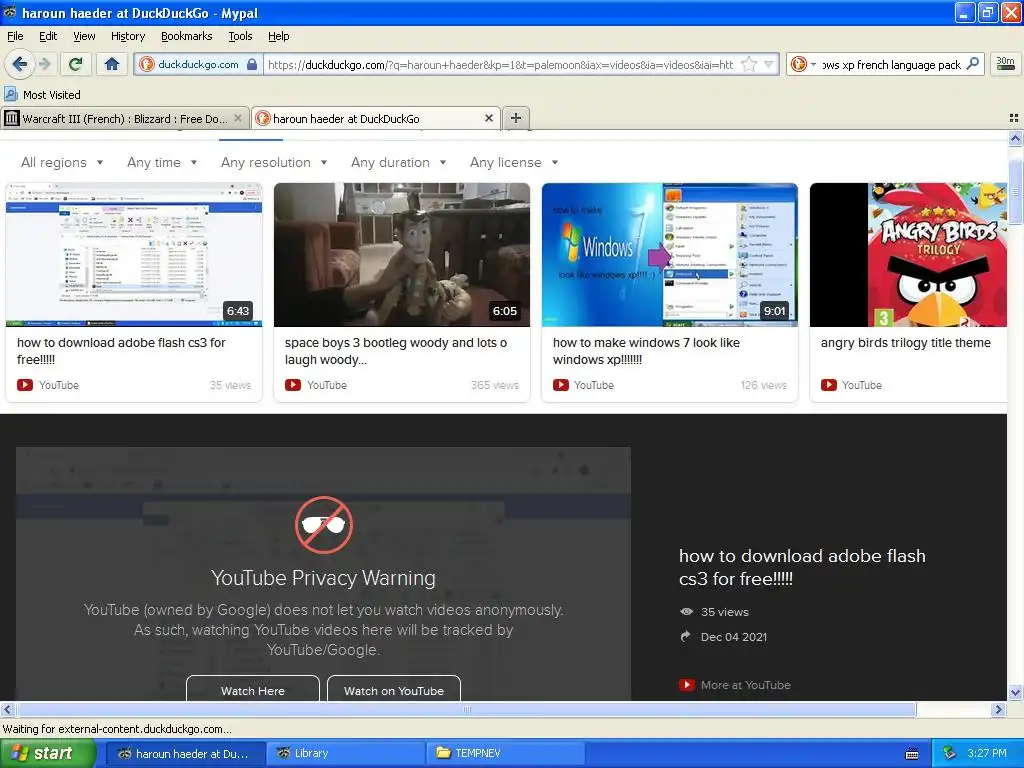Open the Bookmarks menu

point(187,36)
